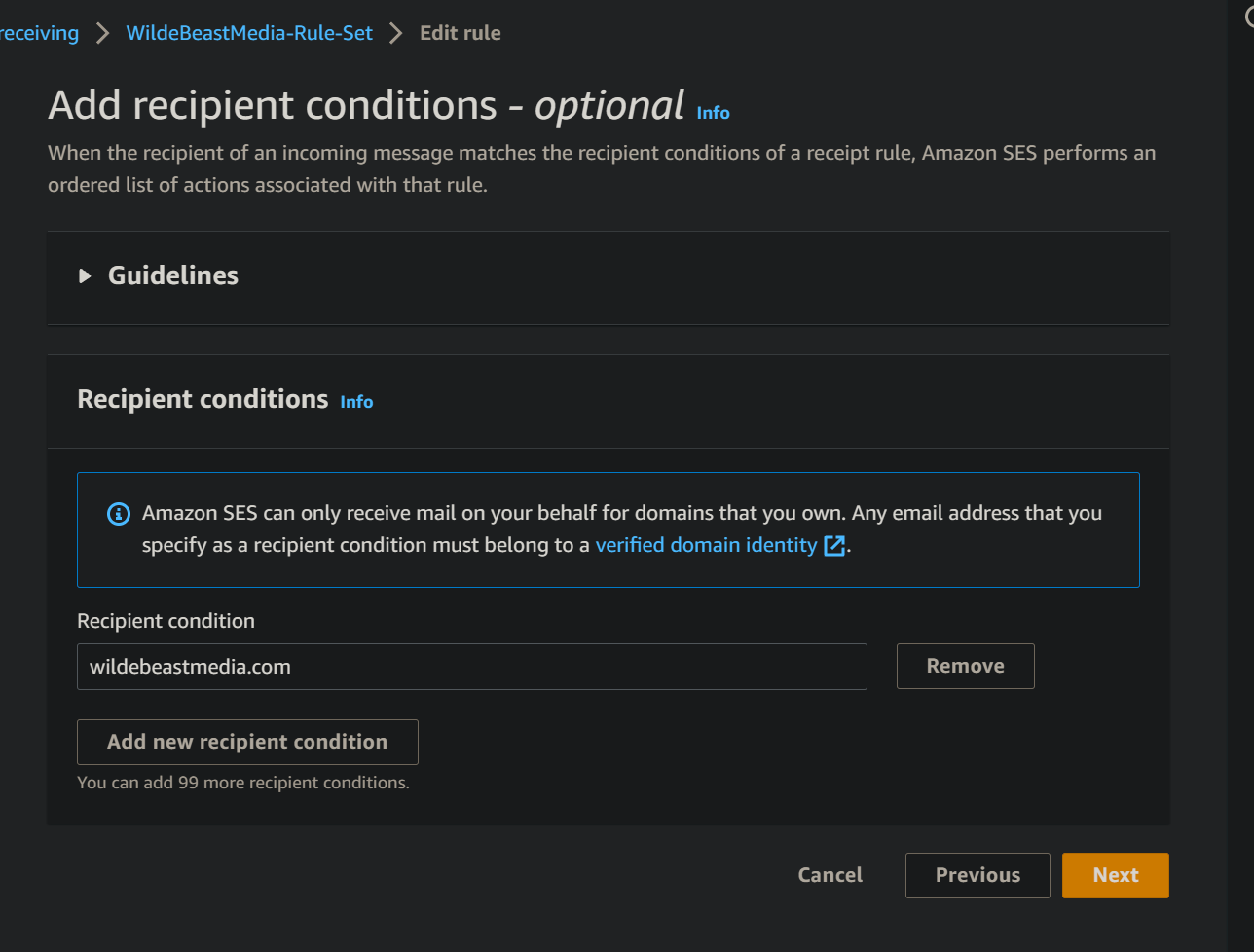Open Info beside Add recipient conditions heading
The image size is (1254, 952).
(713, 113)
